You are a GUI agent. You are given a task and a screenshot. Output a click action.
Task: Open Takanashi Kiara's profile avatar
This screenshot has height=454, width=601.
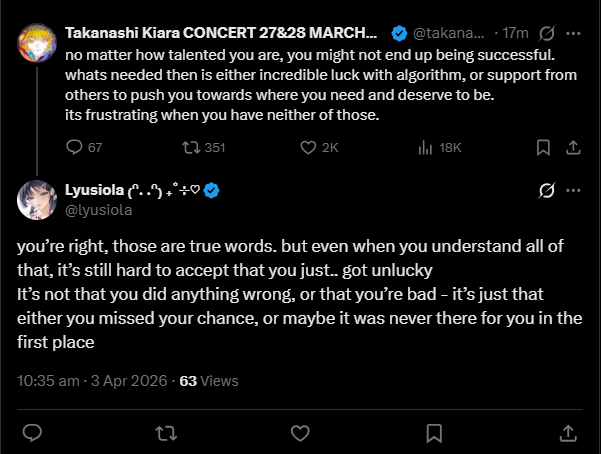[34, 42]
